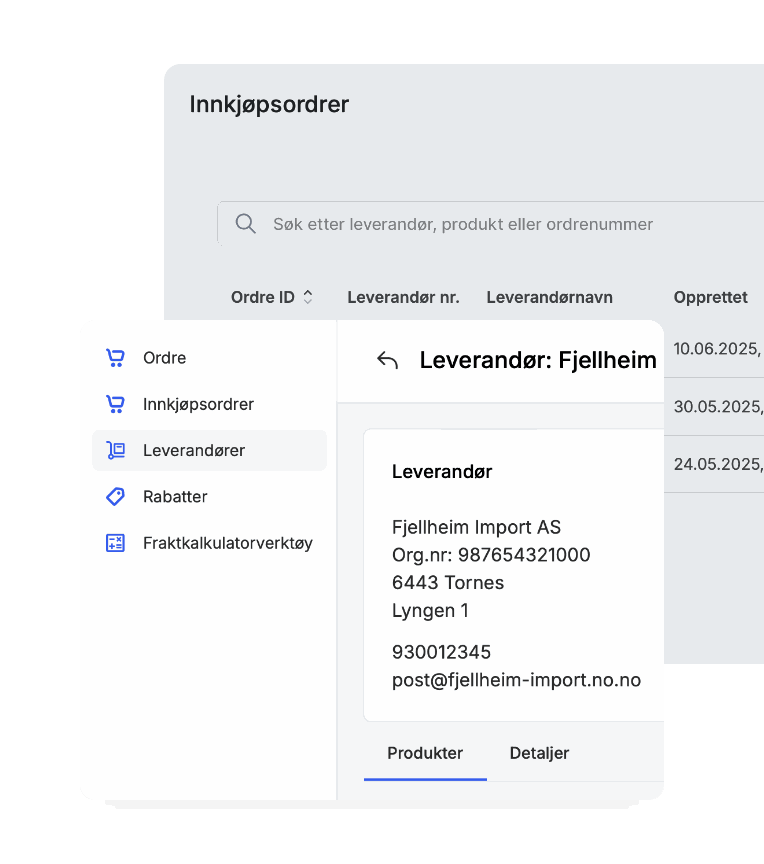Select Leverandører in the sidebar
The image size is (764, 864).
[209, 450]
